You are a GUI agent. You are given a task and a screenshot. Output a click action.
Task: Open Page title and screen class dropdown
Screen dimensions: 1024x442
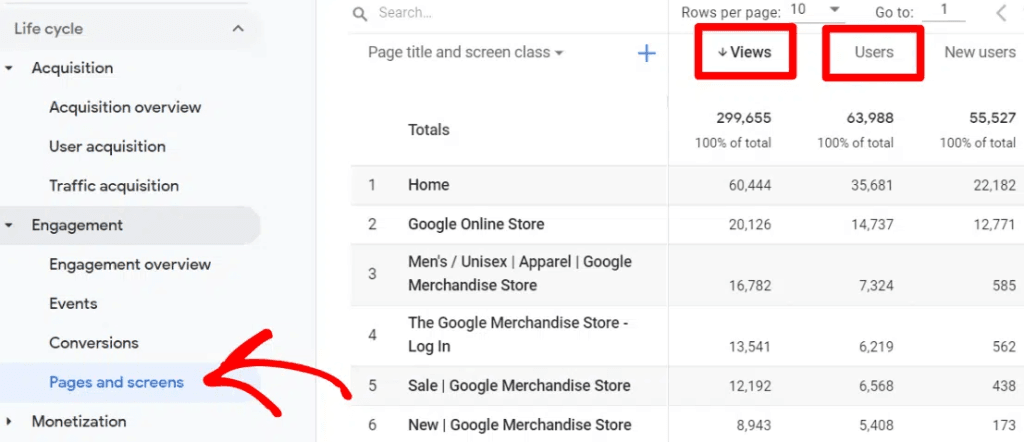pyautogui.click(x=465, y=52)
